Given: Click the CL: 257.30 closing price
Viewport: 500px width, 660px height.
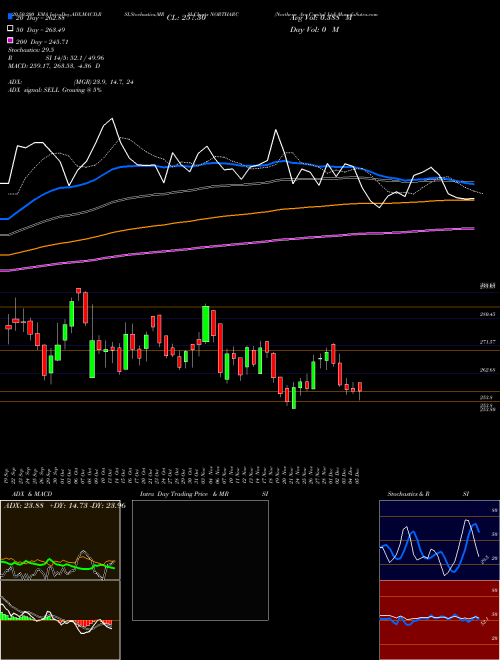Looking at the screenshot, I should pyautogui.click(x=186, y=18).
